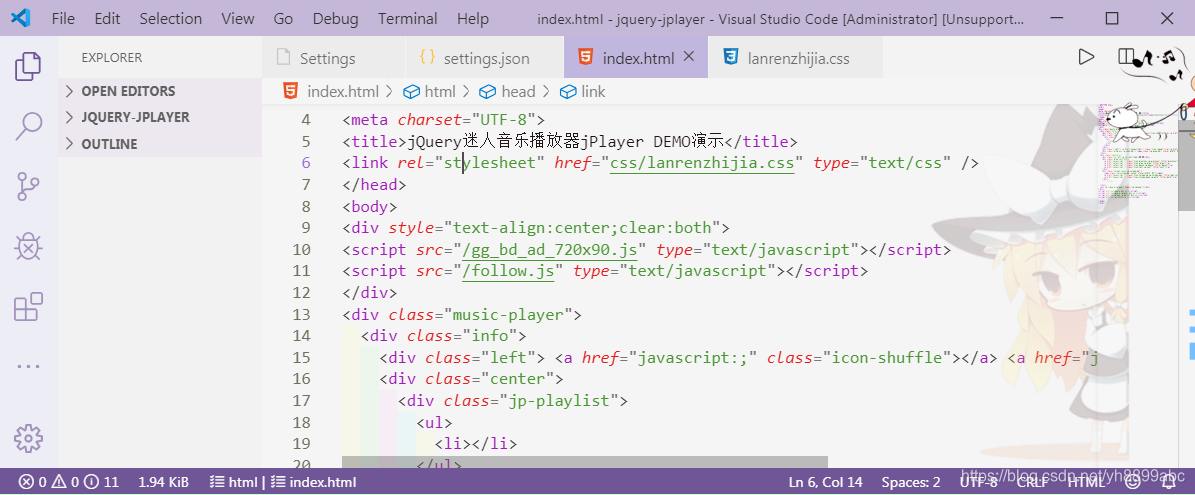Click the CRLF end-of-line indicator

coord(1032,482)
